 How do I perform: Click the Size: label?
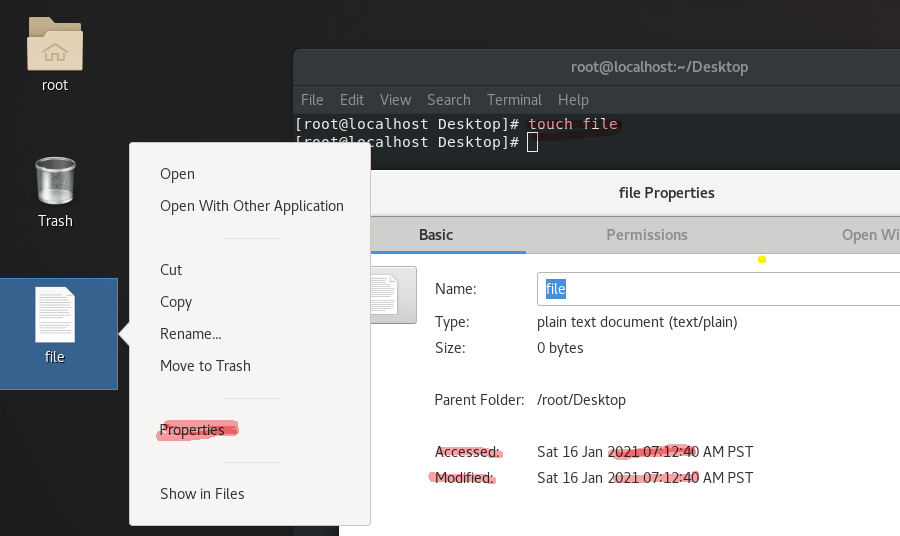450,348
